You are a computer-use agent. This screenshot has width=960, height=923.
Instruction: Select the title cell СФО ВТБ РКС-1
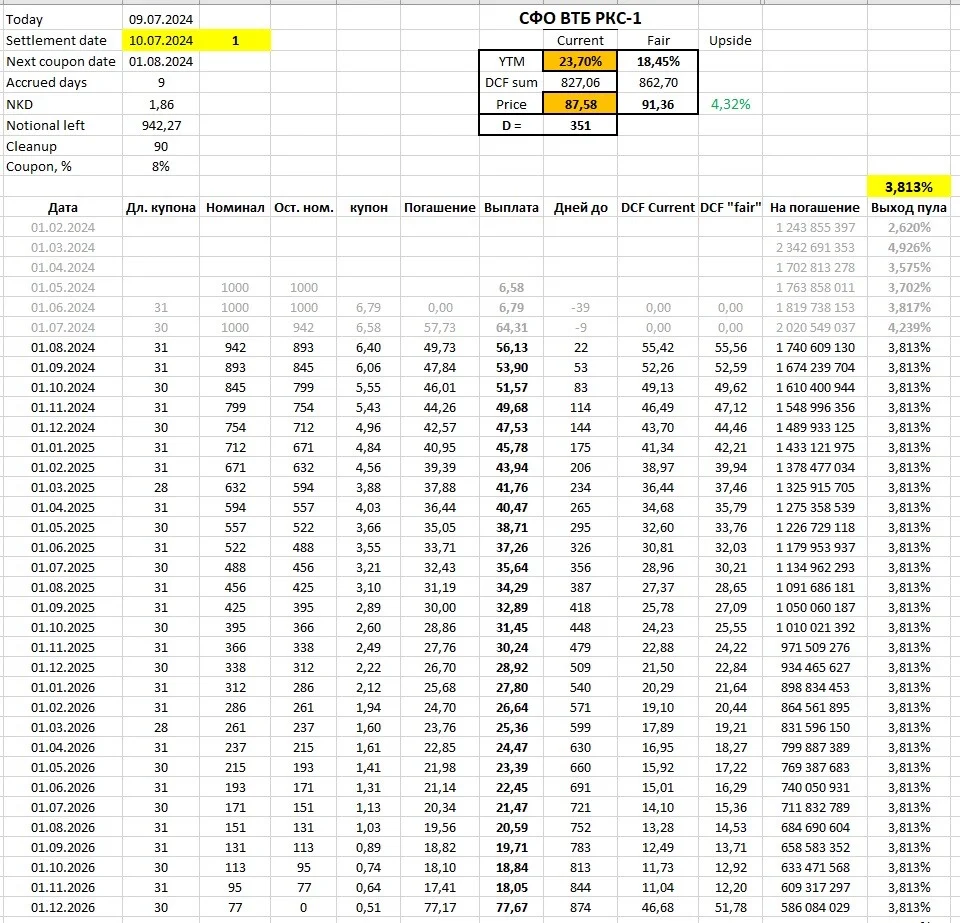tap(580, 18)
